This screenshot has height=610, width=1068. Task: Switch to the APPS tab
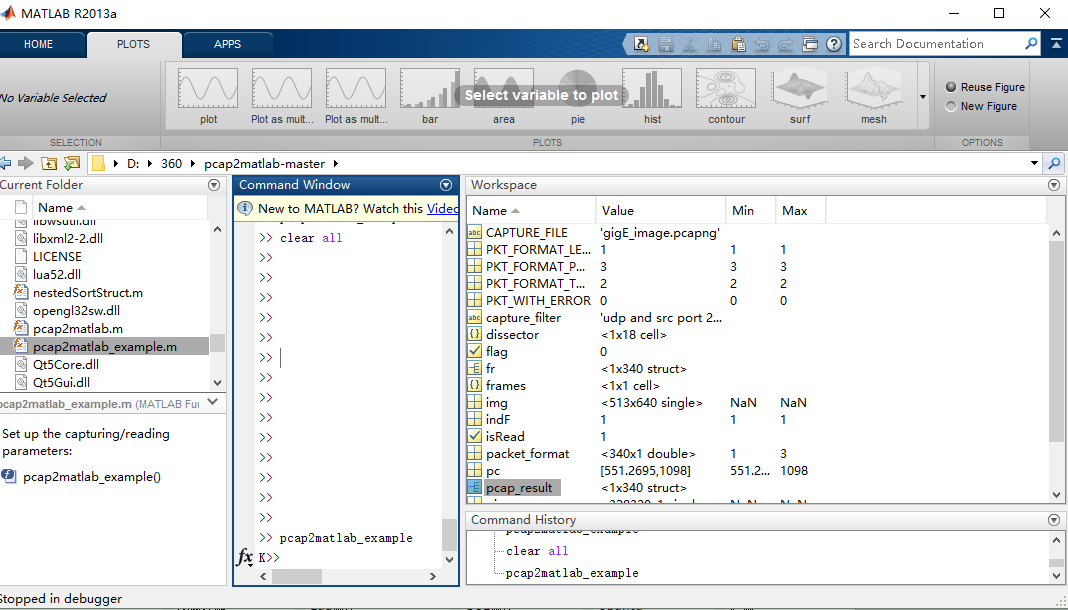pyautogui.click(x=227, y=44)
